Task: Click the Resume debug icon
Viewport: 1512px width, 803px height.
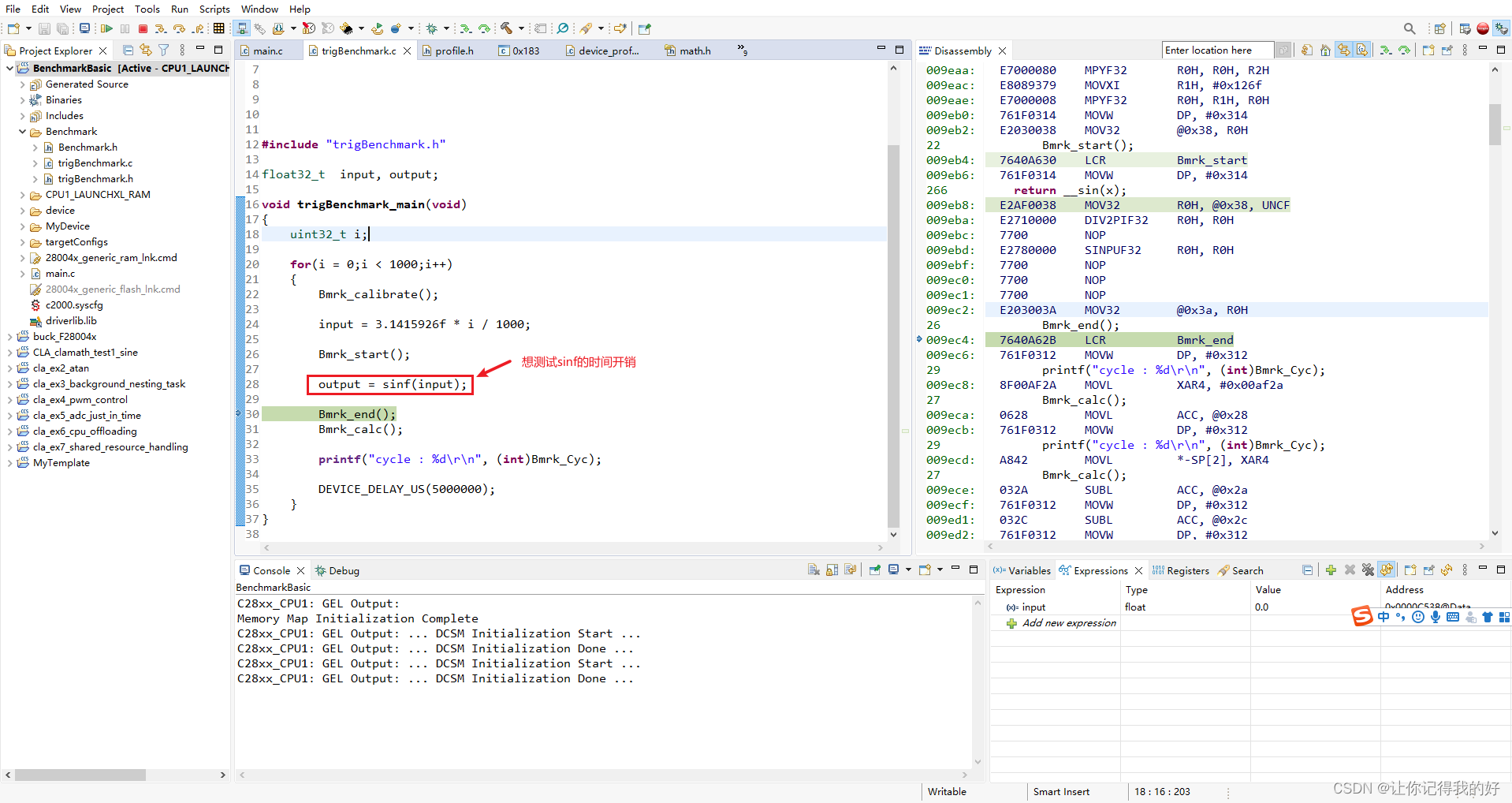Action: [106, 28]
